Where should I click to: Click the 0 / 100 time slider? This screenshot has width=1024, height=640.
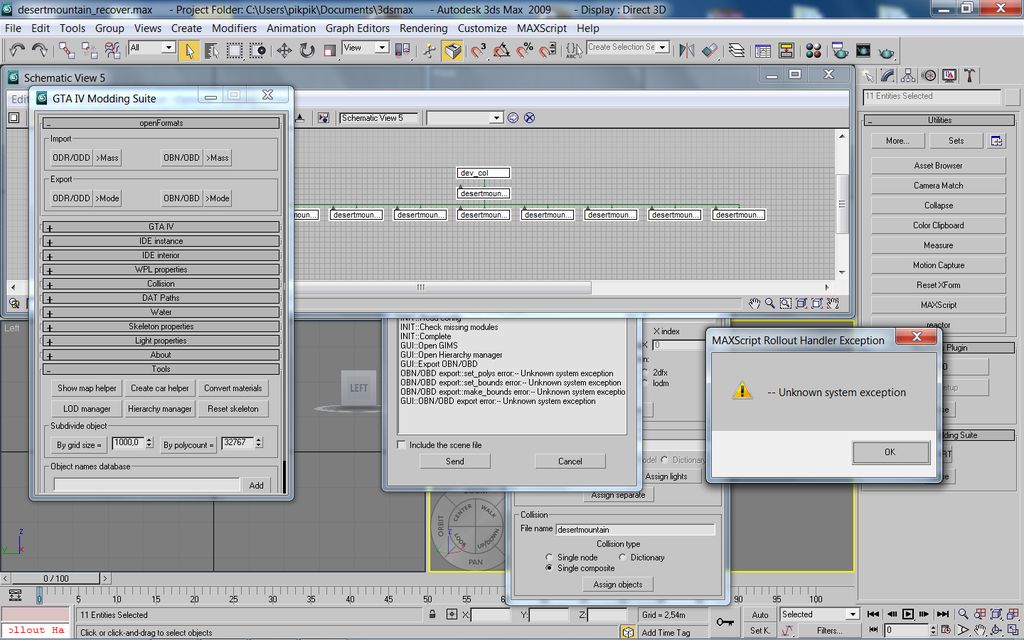[x=56, y=579]
